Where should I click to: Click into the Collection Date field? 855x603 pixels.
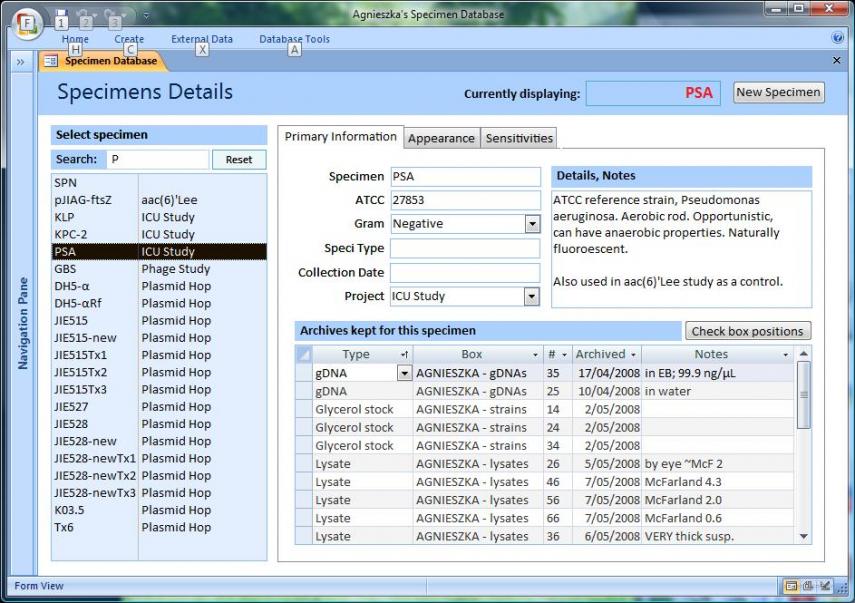tap(465, 272)
